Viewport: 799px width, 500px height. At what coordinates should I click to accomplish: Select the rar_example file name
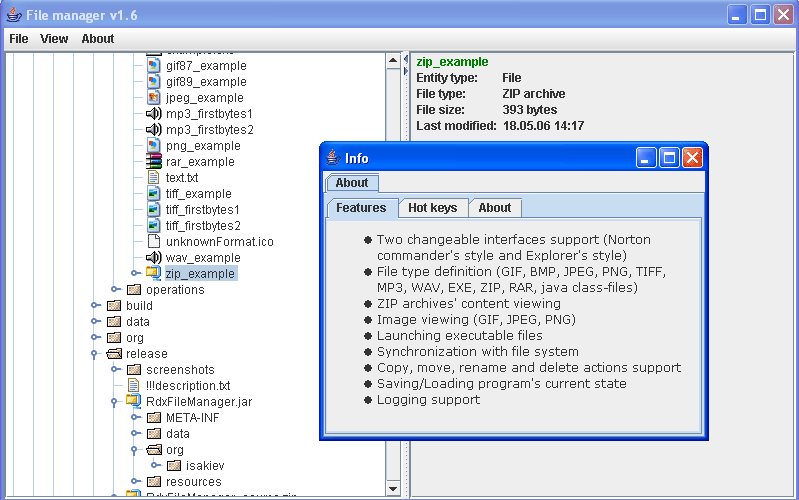(x=200, y=162)
